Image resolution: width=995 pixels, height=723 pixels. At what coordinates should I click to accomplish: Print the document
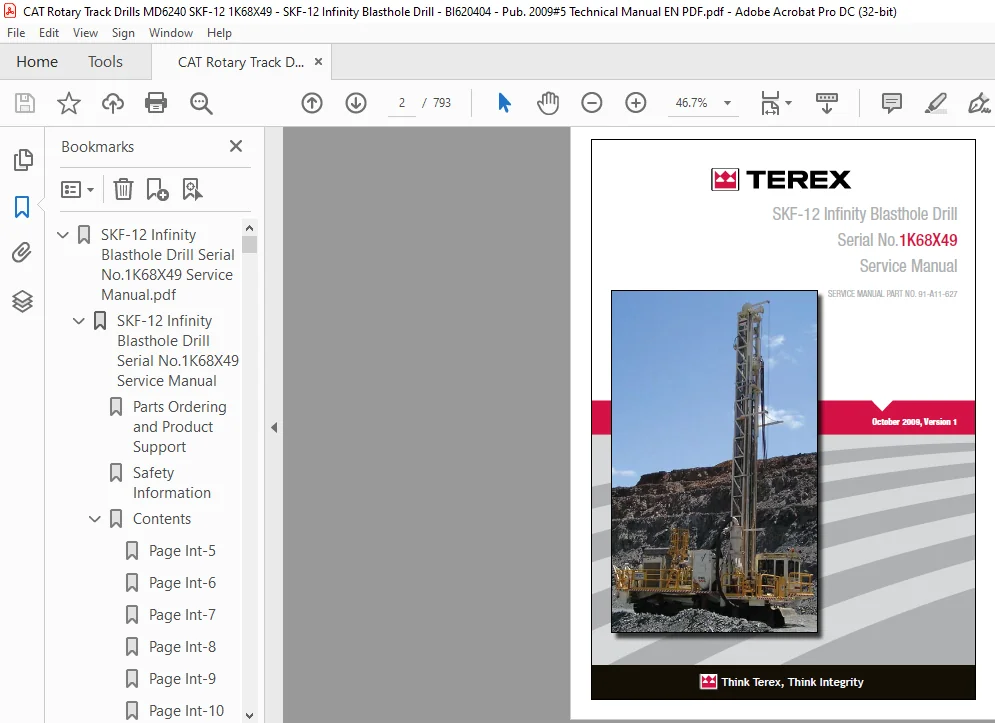point(156,103)
